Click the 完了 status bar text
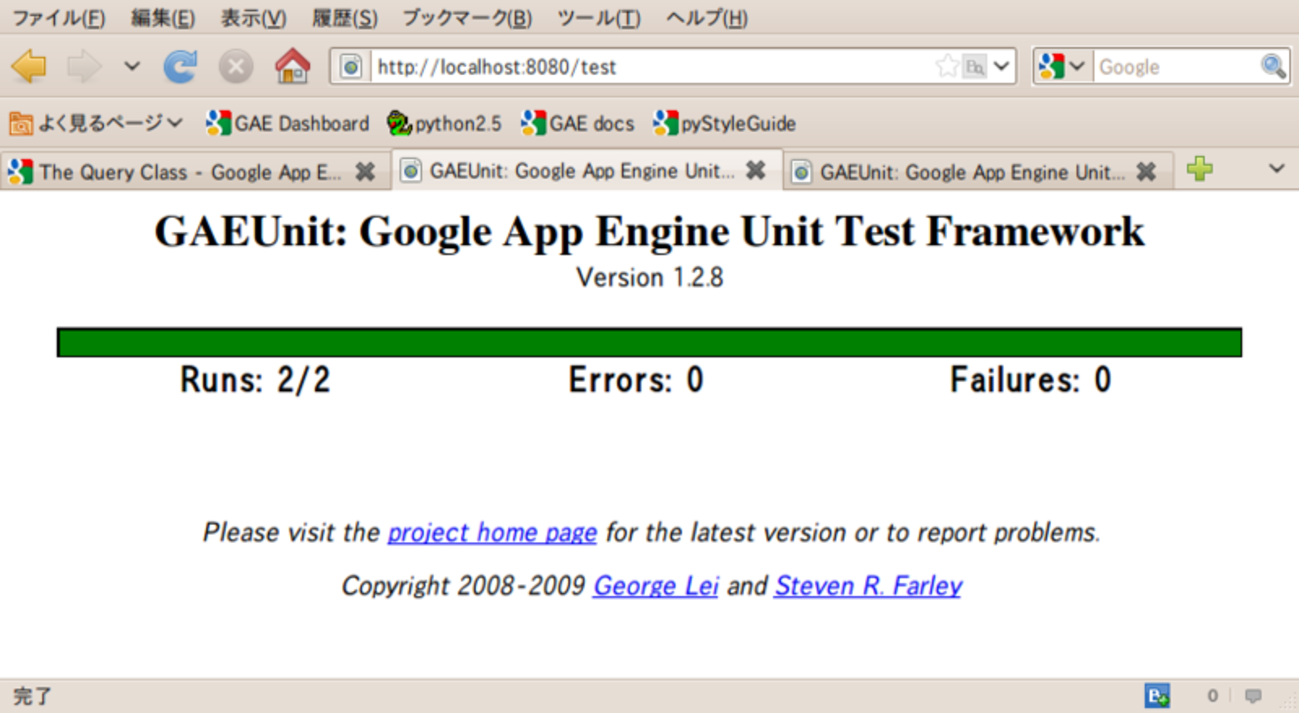 pos(32,696)
